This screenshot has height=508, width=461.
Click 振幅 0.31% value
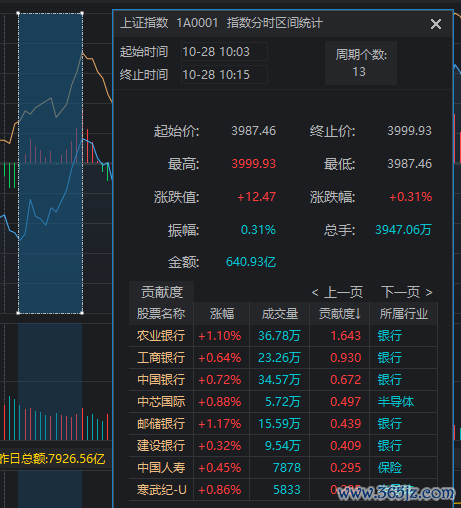[x=258, y=230]
